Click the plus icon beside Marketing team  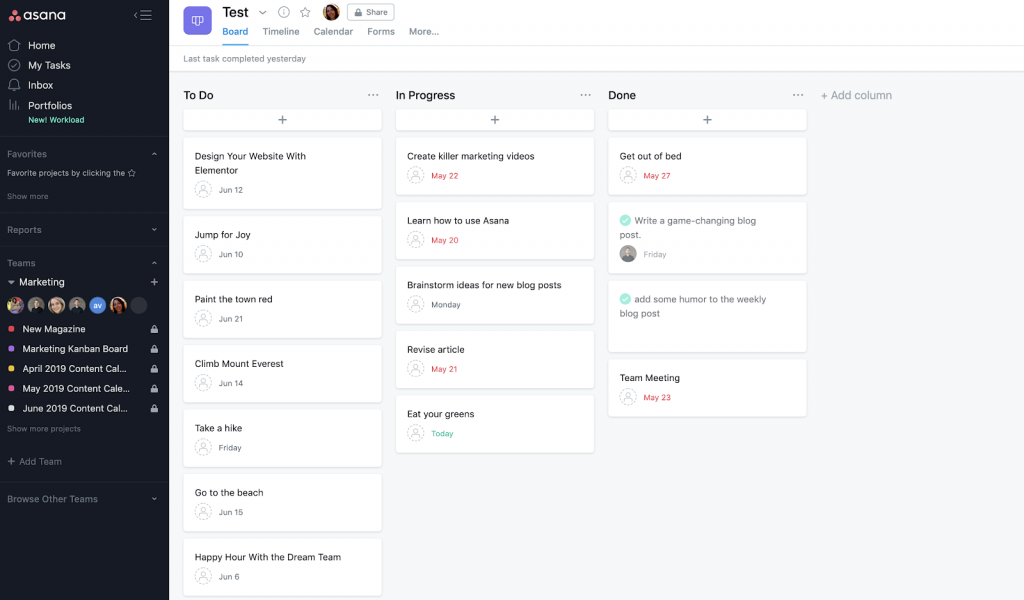coord(154,282)
